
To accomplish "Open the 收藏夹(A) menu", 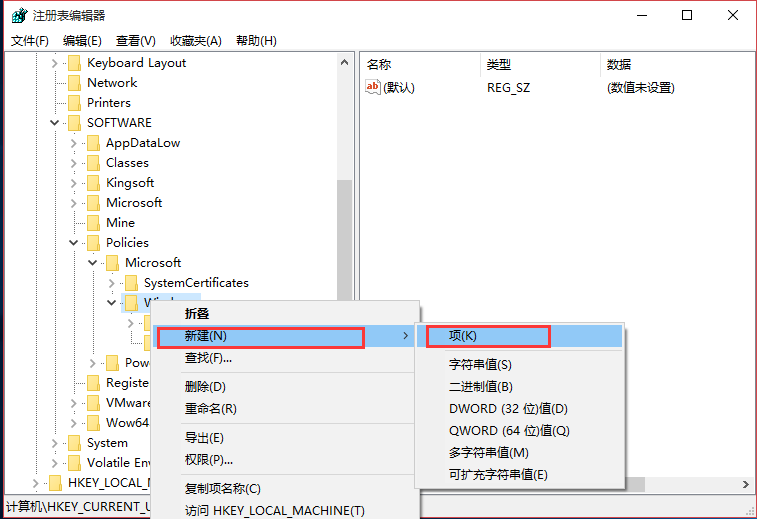I will pyautogui.click(x=196, y=41).
